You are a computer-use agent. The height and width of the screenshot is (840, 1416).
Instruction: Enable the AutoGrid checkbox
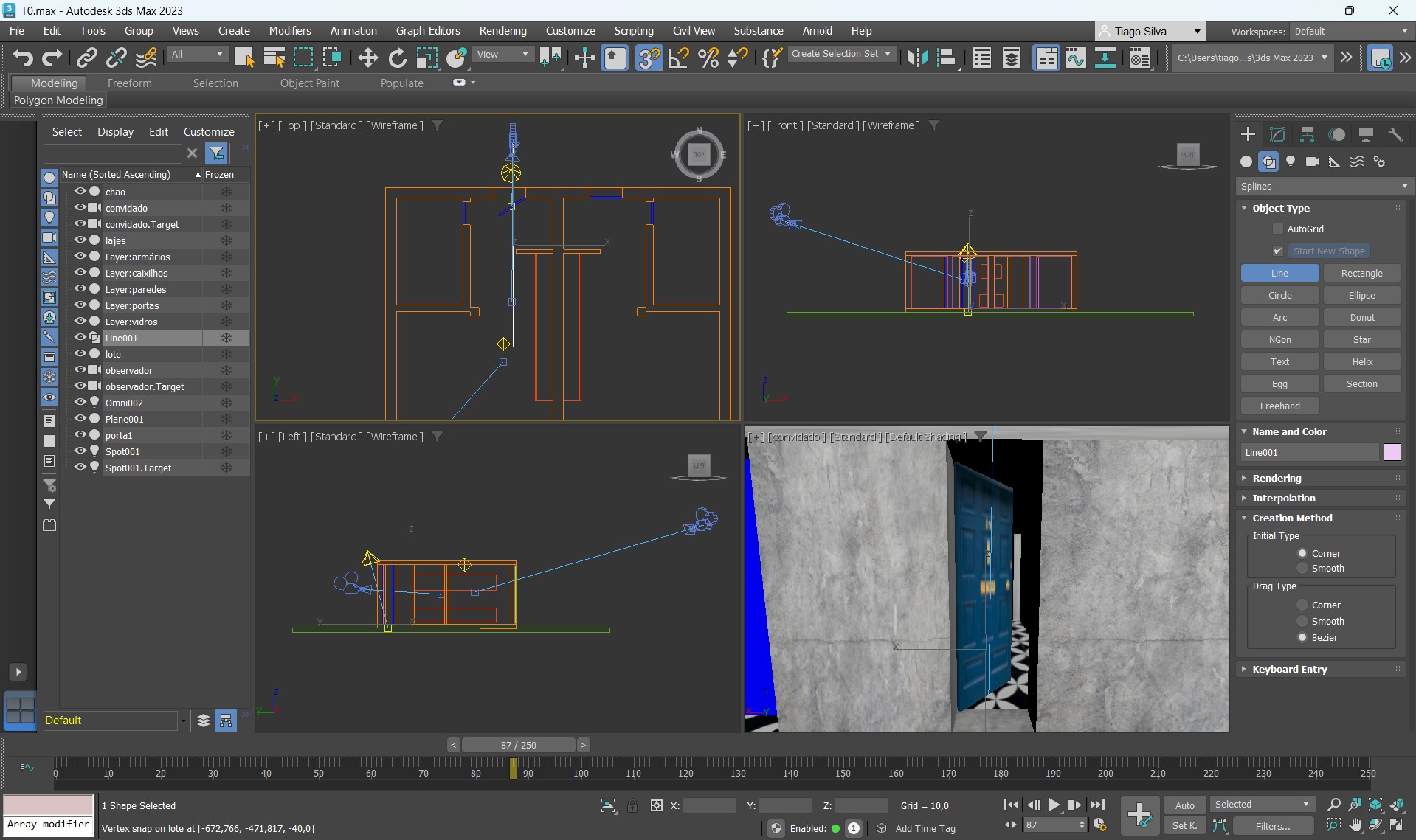point(1278,229)
